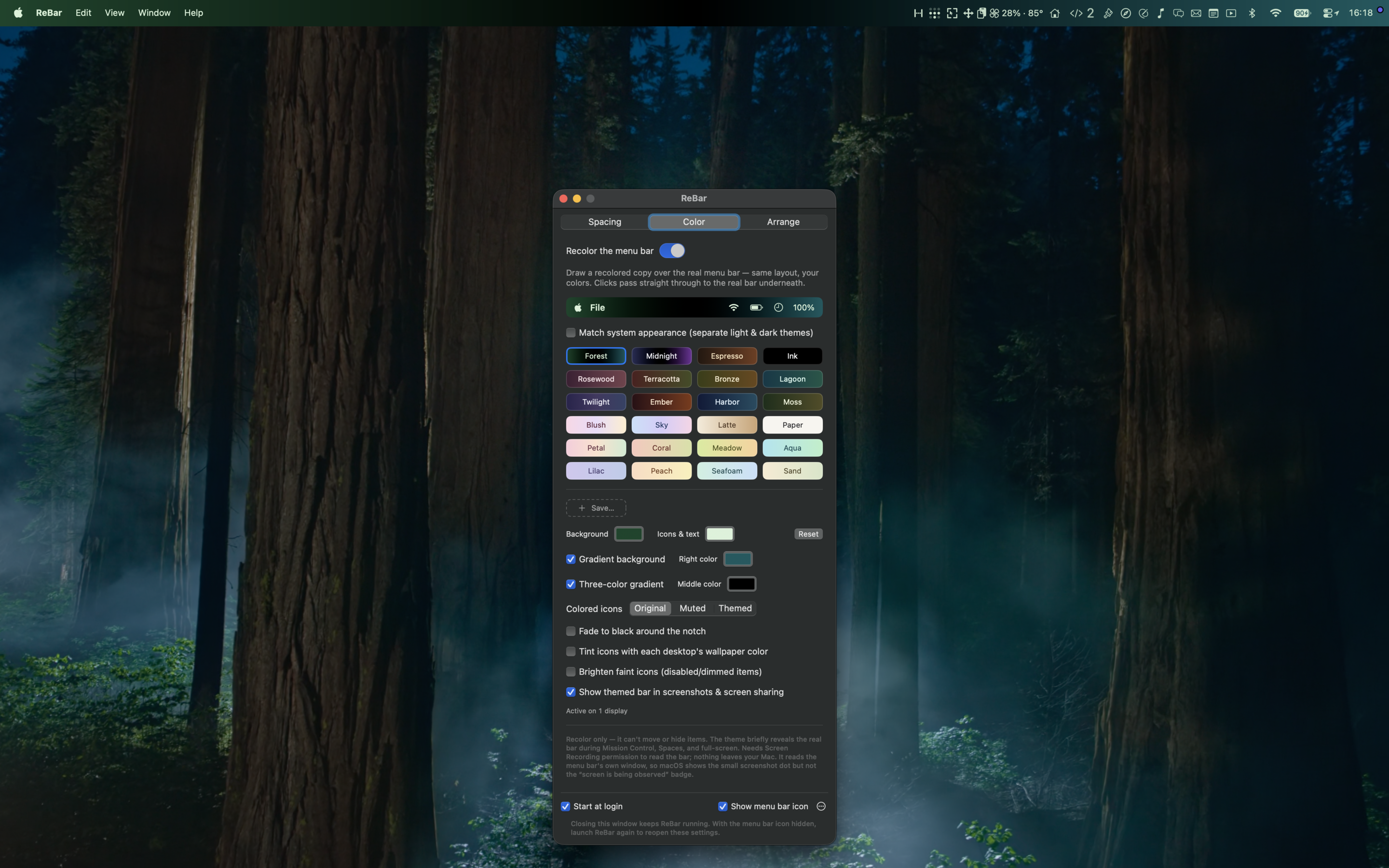Choose the Paper theme preset
This screenshot has width=1389, height=868.
[792, 425]
